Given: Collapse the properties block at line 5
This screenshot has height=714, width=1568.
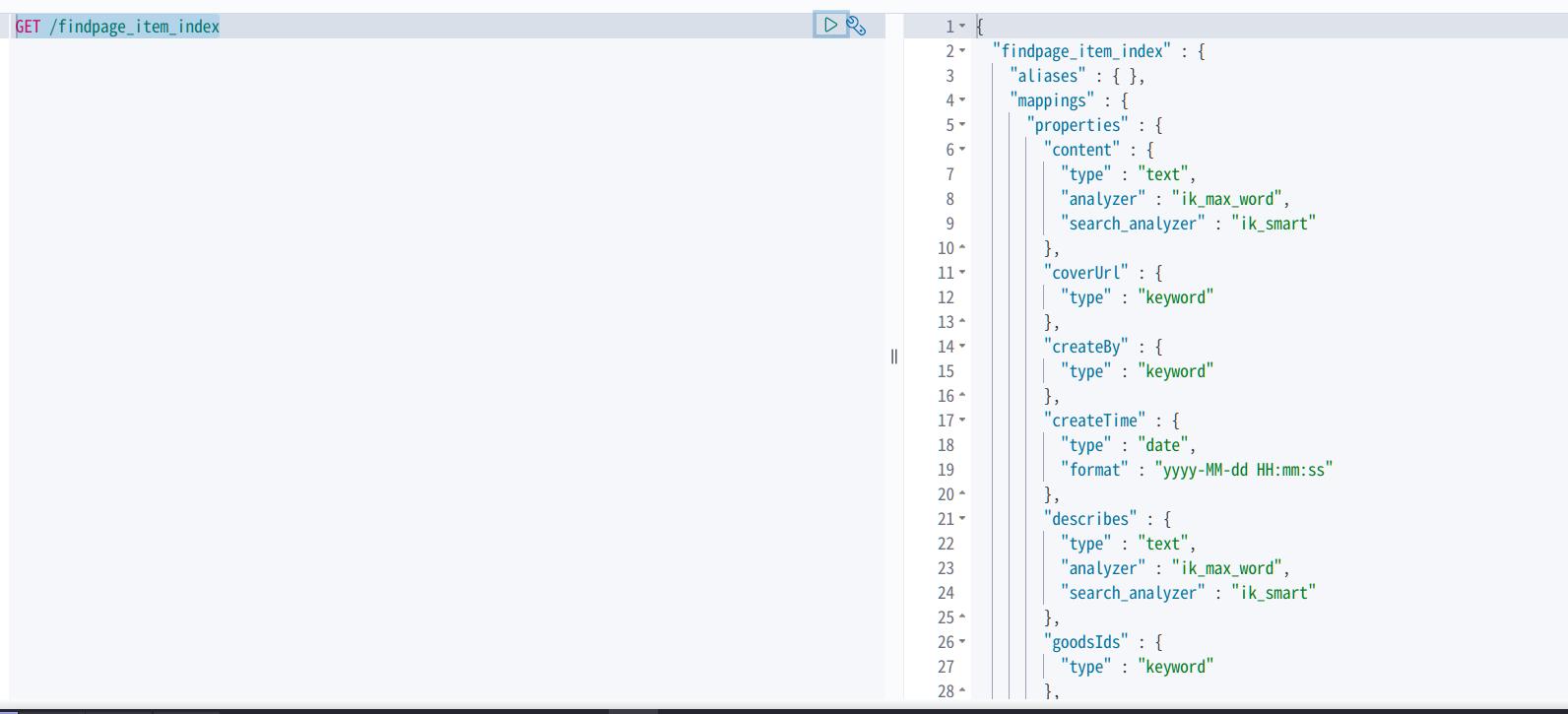Looking at the screenshot, I should click(x=962, y=125).
